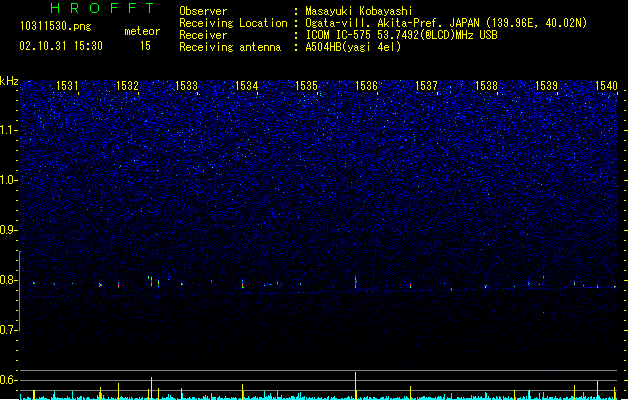Click the 'Receiver' field label
This screenshot has width=629, height=400.
tap(203, 35)
